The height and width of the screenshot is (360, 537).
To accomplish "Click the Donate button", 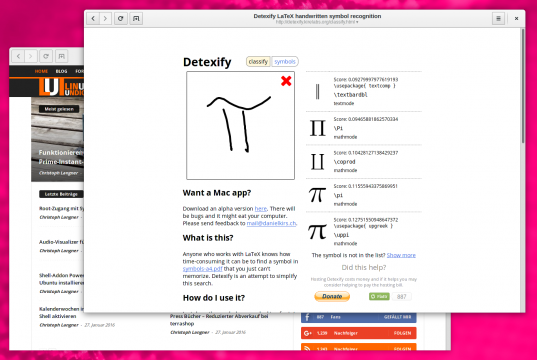I will 332,296.
